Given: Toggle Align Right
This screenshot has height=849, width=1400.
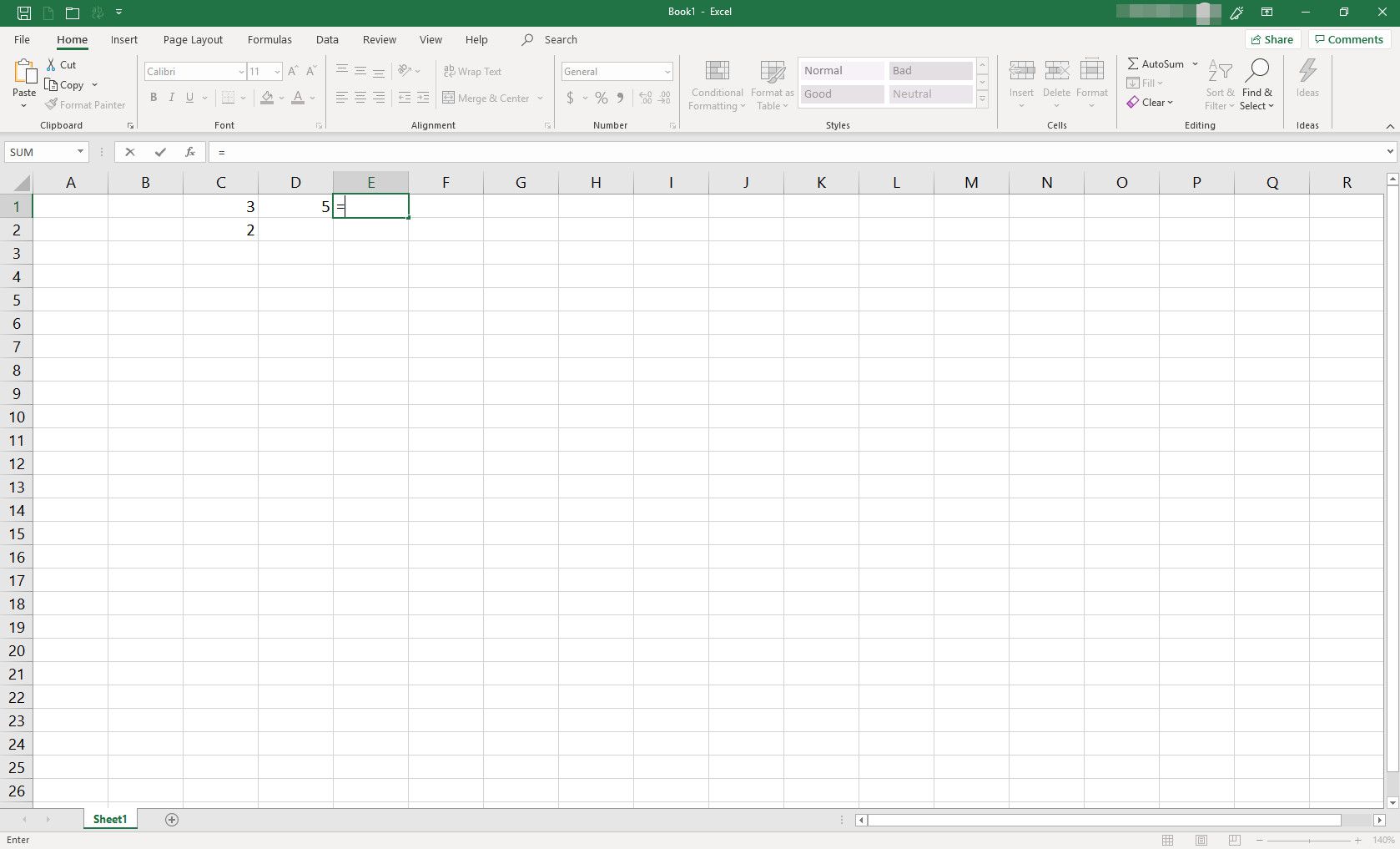Looking at the screenshot, I should click(x=379, y=98).
